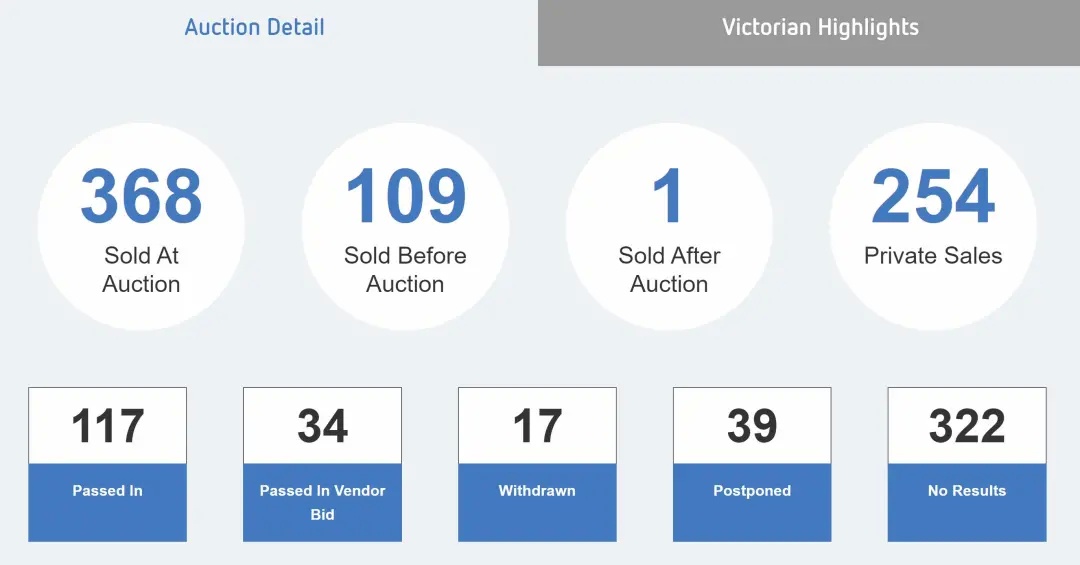Click the 1 Sold After Auction circle
Screen dimensions: 1080x565
(x=669, y=227)
